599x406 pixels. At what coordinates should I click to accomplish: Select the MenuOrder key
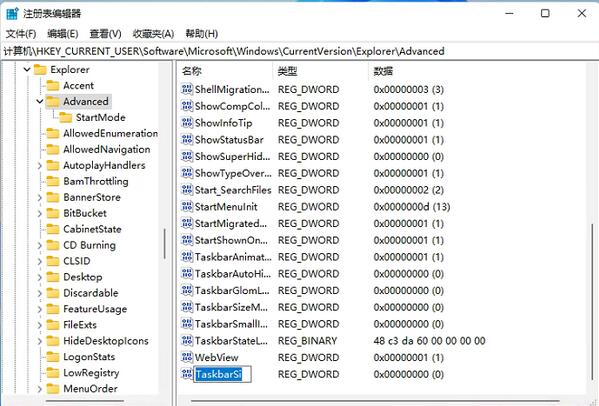click(x=90, y=389)
